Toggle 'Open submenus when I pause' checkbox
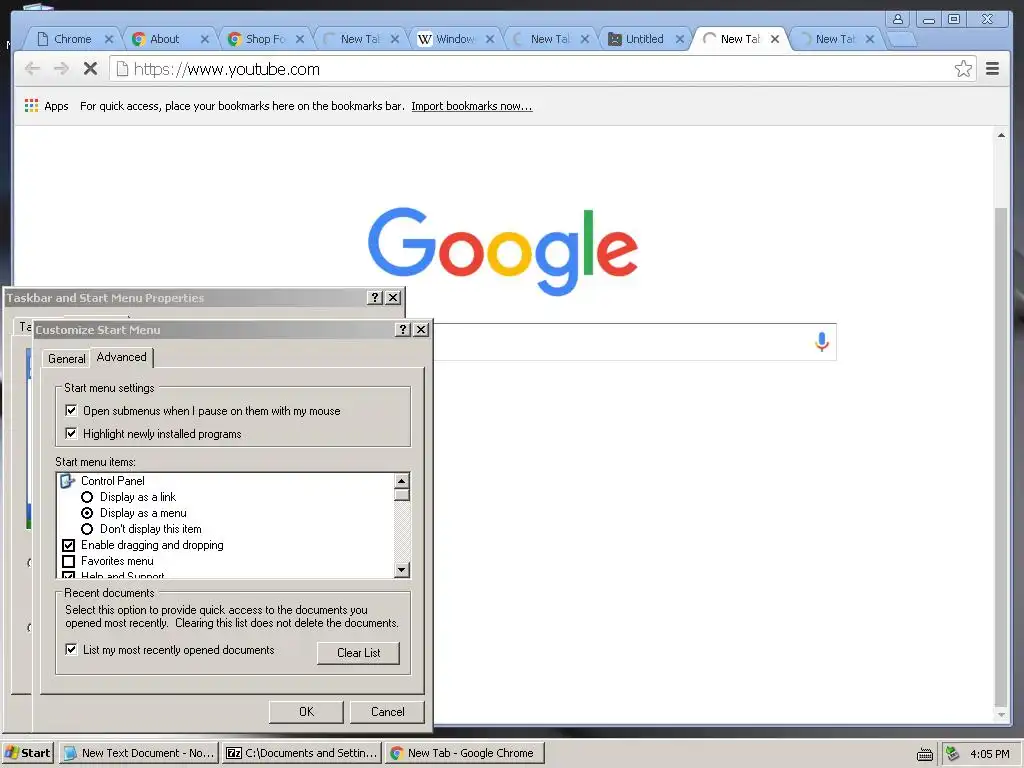This screenshot has height=768, width=1024. pos(71,410)
